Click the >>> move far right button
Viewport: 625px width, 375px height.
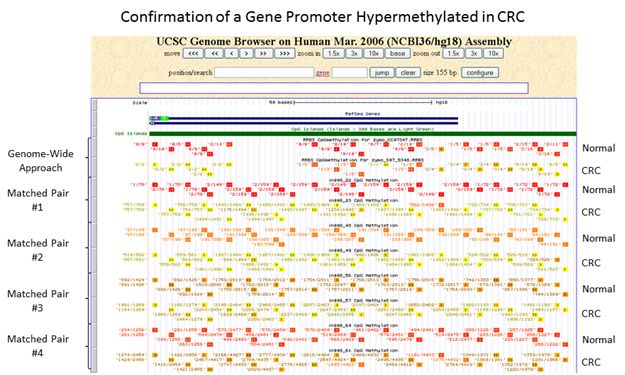pos(285,53)
